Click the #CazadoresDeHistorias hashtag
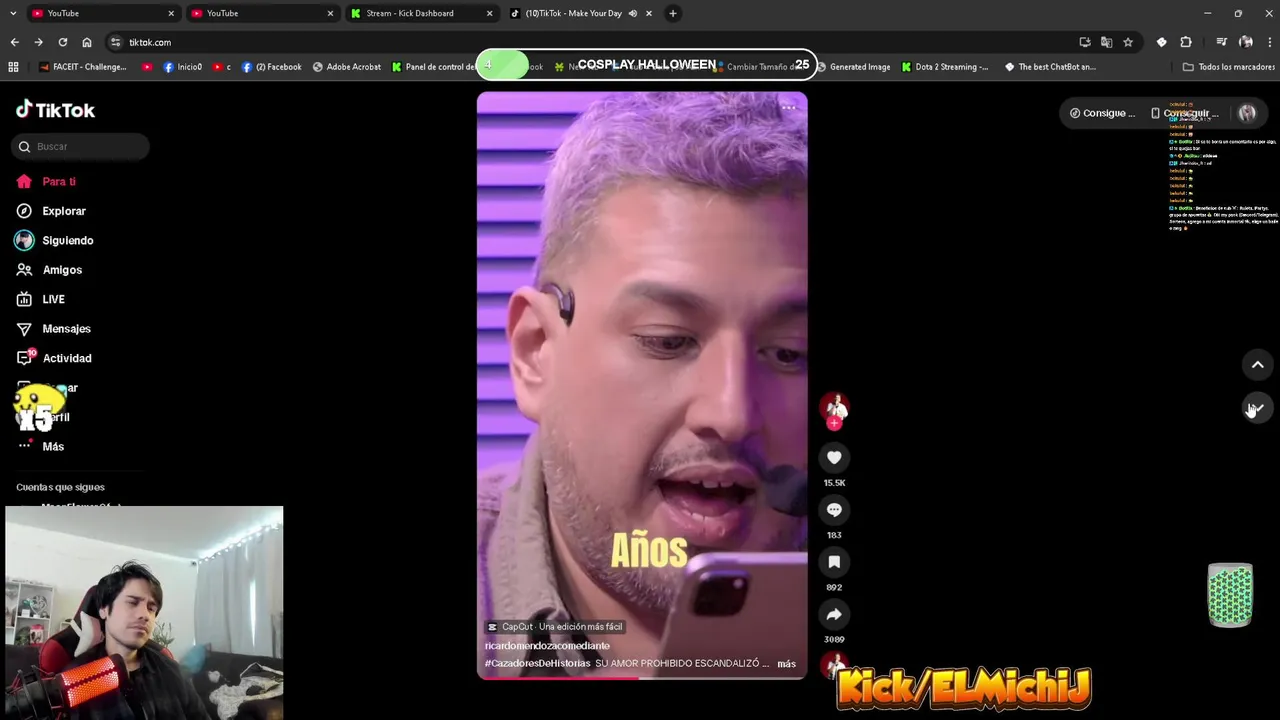 pyautogui.click(x=538, y=663)
